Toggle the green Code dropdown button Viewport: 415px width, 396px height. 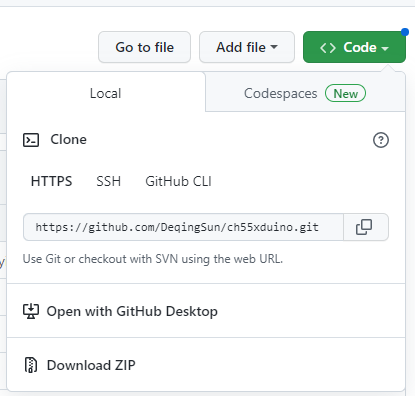[354, 47]
